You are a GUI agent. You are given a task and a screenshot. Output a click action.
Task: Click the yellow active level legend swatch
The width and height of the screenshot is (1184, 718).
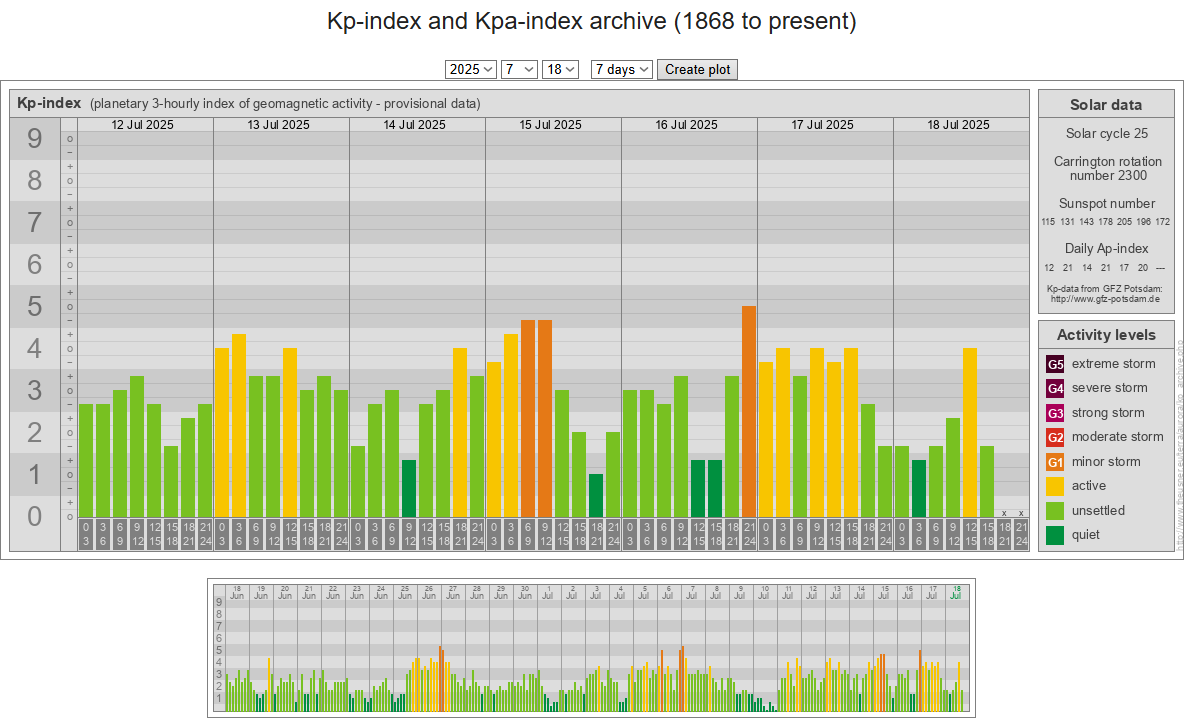(1055, 486)
